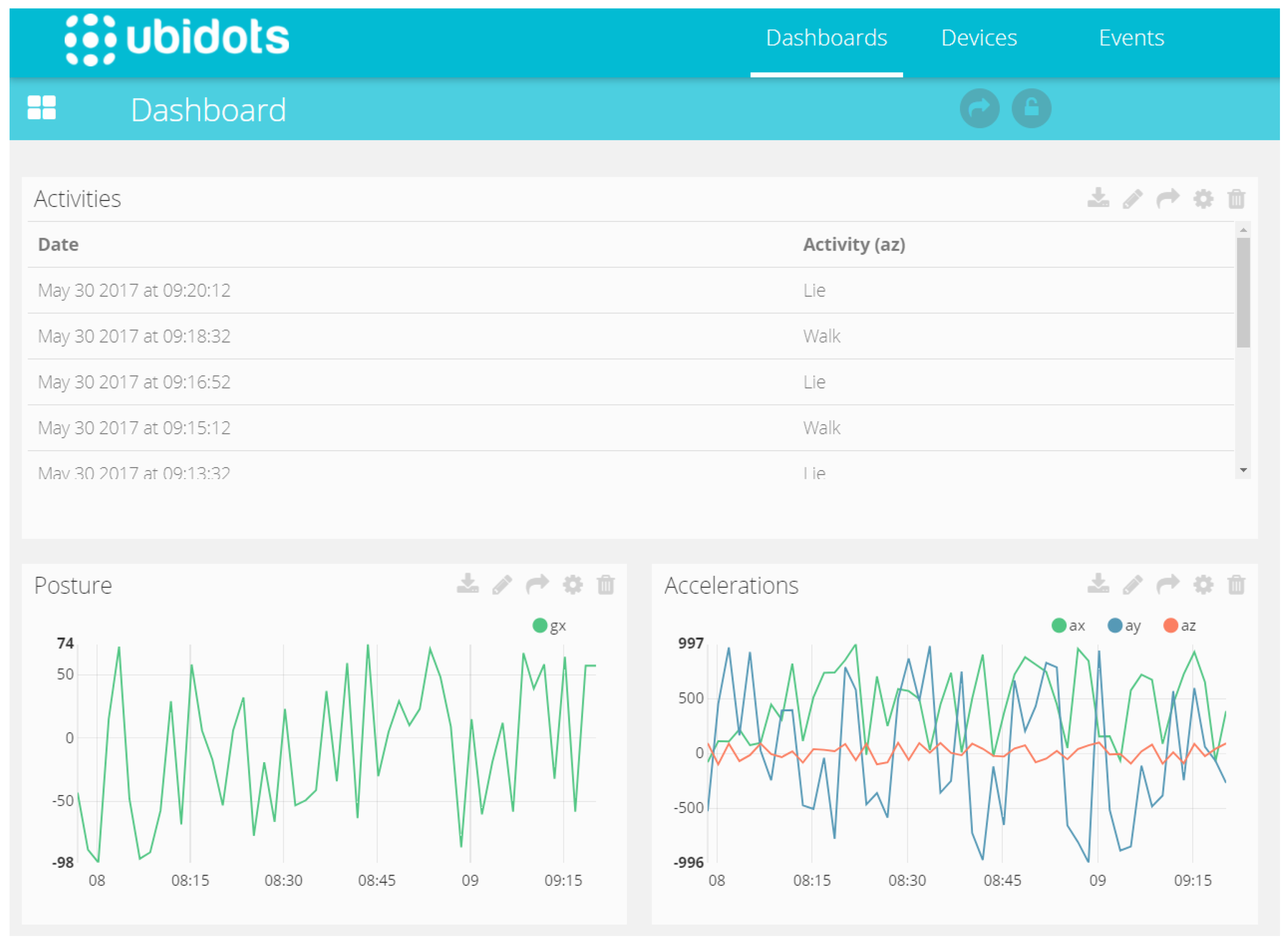
Task: Toggle the ay series in Accelerations legend
Action: click(1123, 626)
